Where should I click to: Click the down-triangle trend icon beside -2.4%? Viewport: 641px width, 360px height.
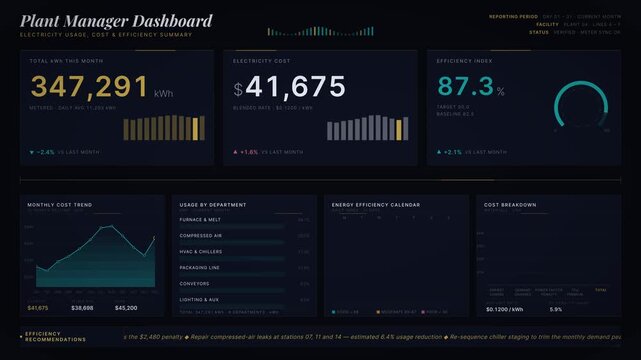pos(32,152)
